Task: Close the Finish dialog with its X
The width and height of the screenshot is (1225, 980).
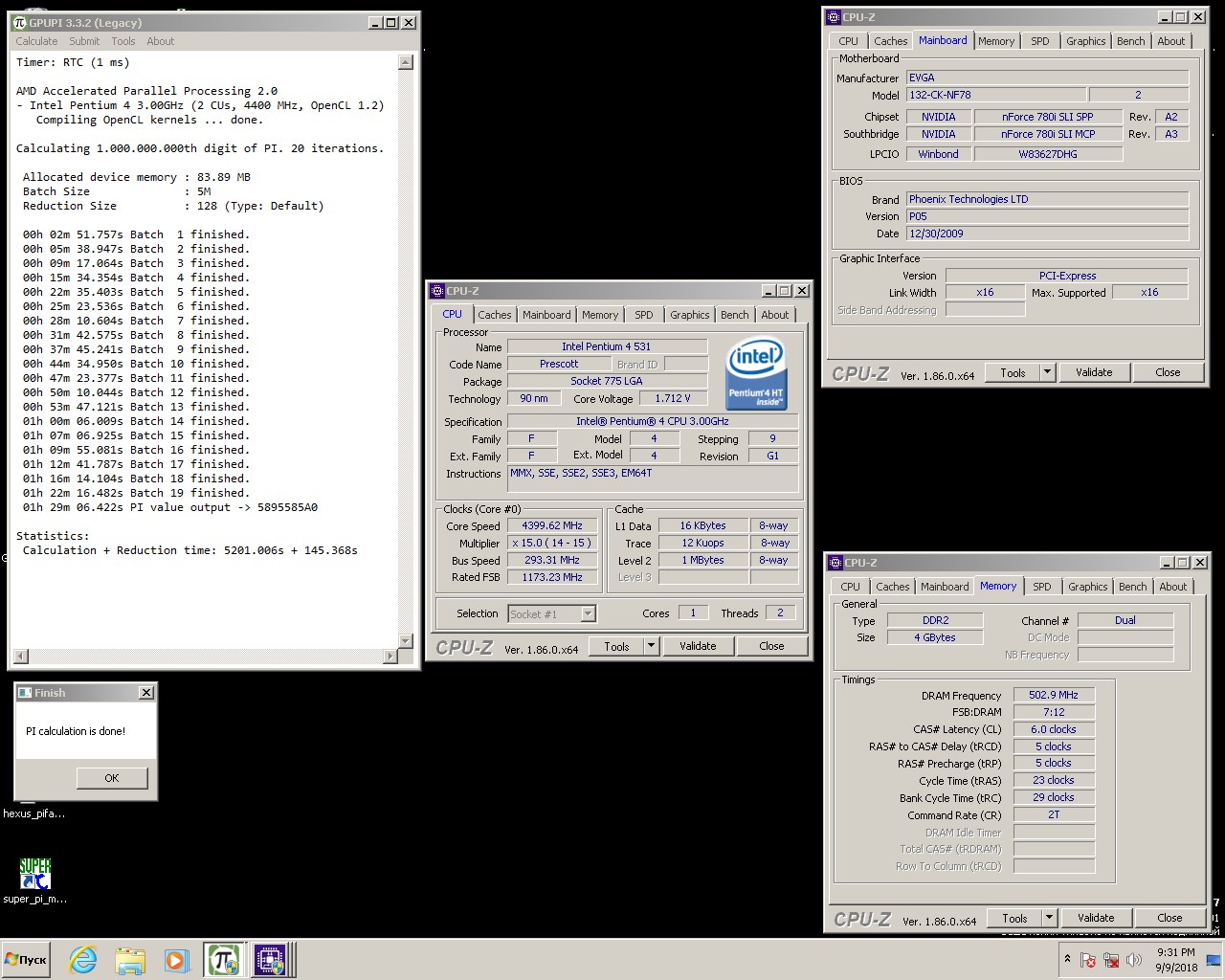Action: [x=146, y=693]
